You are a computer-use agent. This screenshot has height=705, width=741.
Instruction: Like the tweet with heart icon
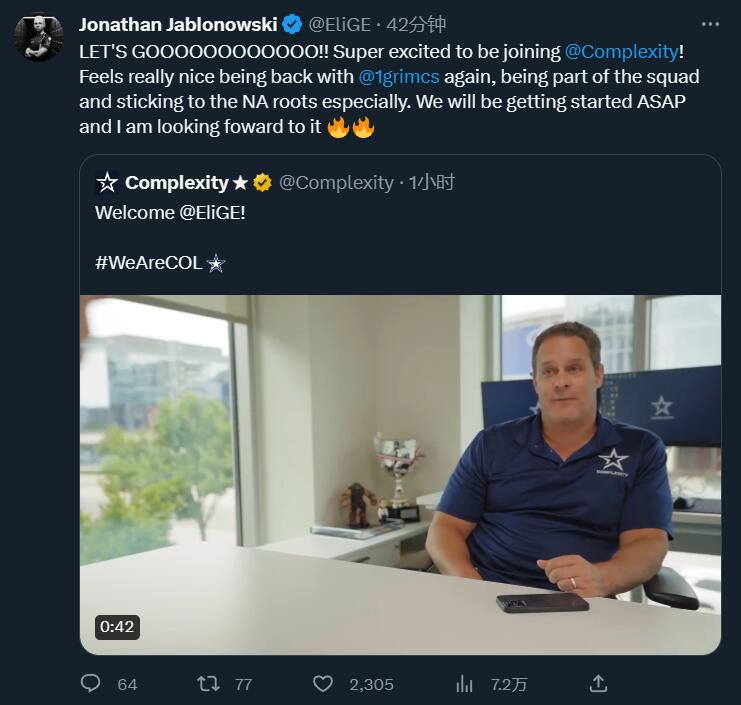point(323,684)
